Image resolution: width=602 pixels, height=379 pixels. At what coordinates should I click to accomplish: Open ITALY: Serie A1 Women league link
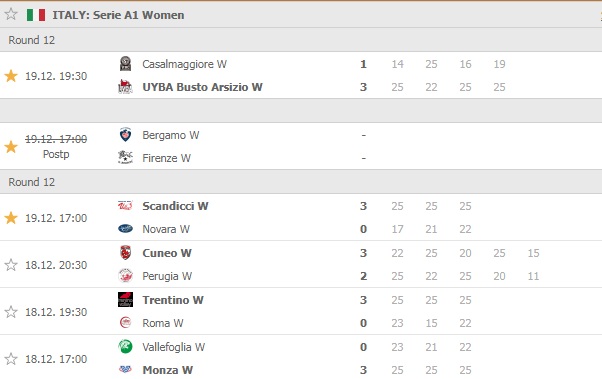click(x=118, y=15)
